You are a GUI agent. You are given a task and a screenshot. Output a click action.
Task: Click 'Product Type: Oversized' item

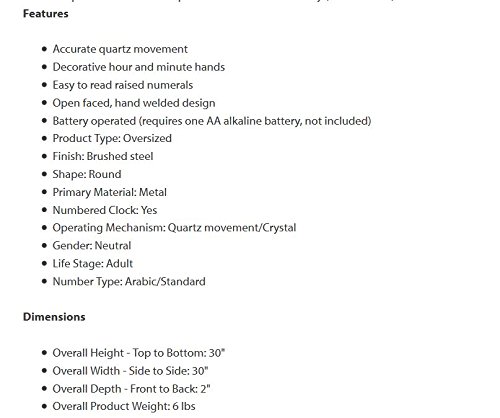tap(112, 138)
